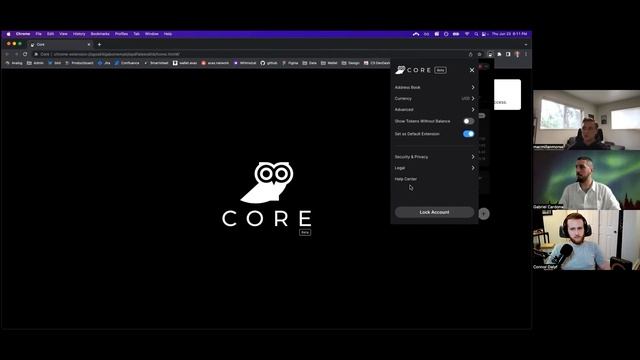Open the Bookmarks menu
640x360 pixels.
[100, 34]
